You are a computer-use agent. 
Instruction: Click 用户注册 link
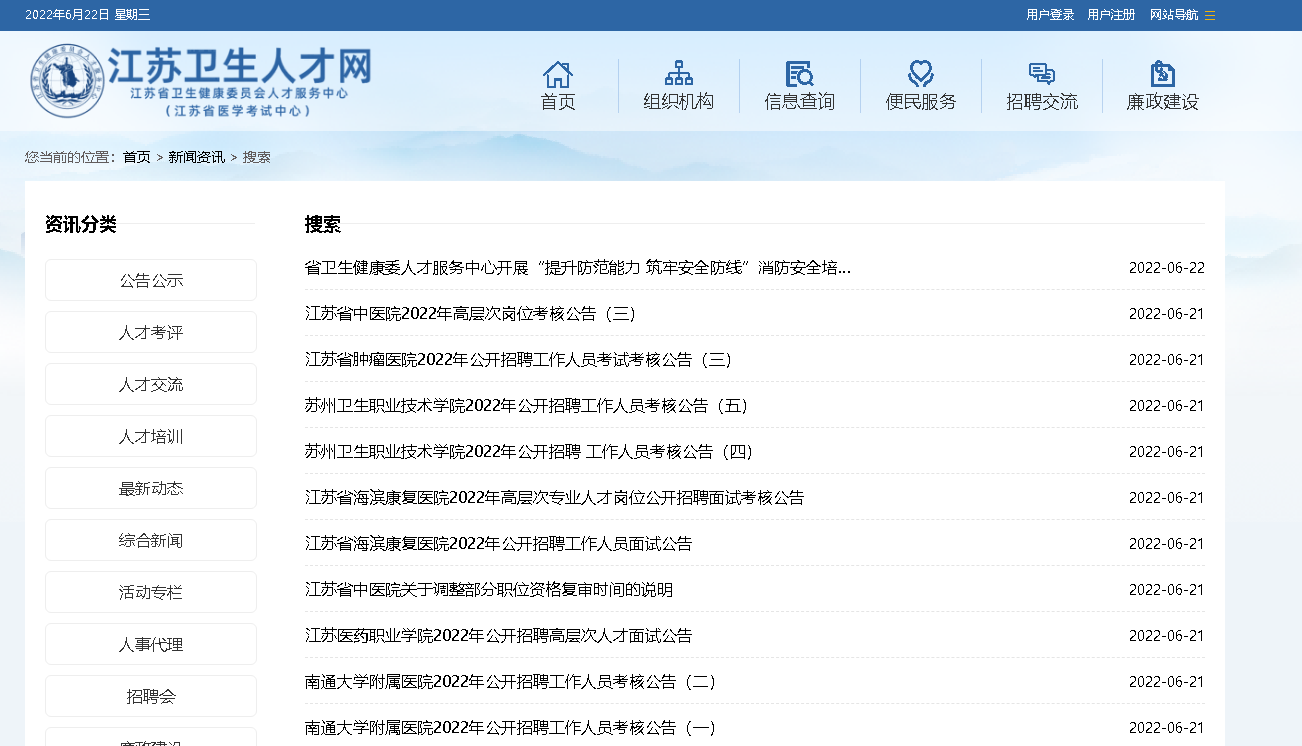1111,15
